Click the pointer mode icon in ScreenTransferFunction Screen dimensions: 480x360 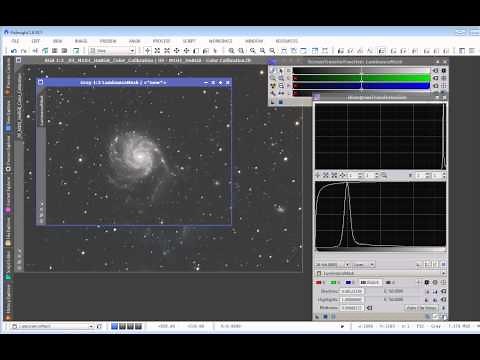(x=281, y=70)
